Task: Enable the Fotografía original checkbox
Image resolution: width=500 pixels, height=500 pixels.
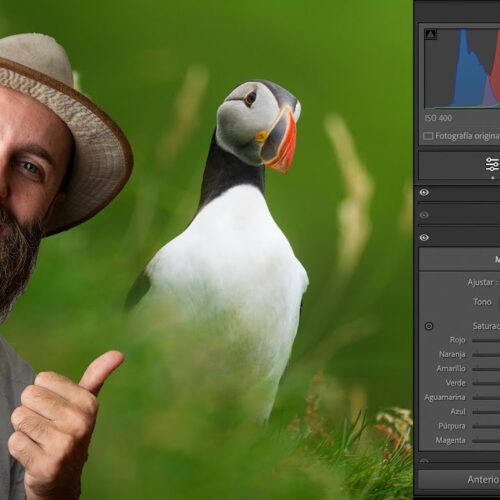Action: point(428,136)
